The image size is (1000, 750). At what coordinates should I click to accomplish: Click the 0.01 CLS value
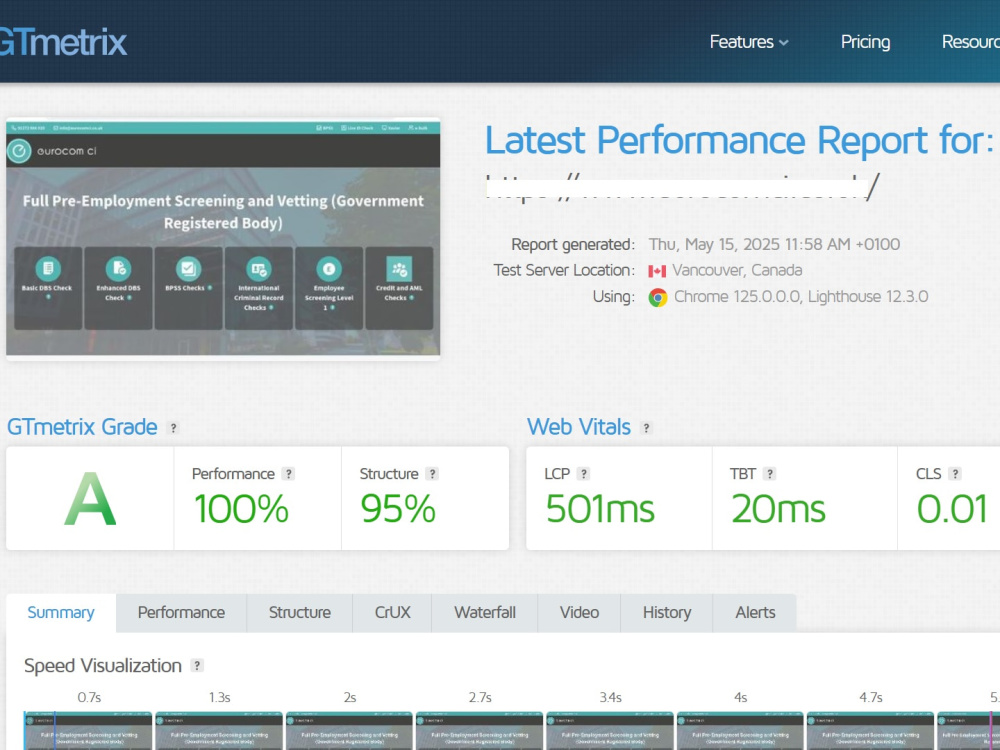952,510
